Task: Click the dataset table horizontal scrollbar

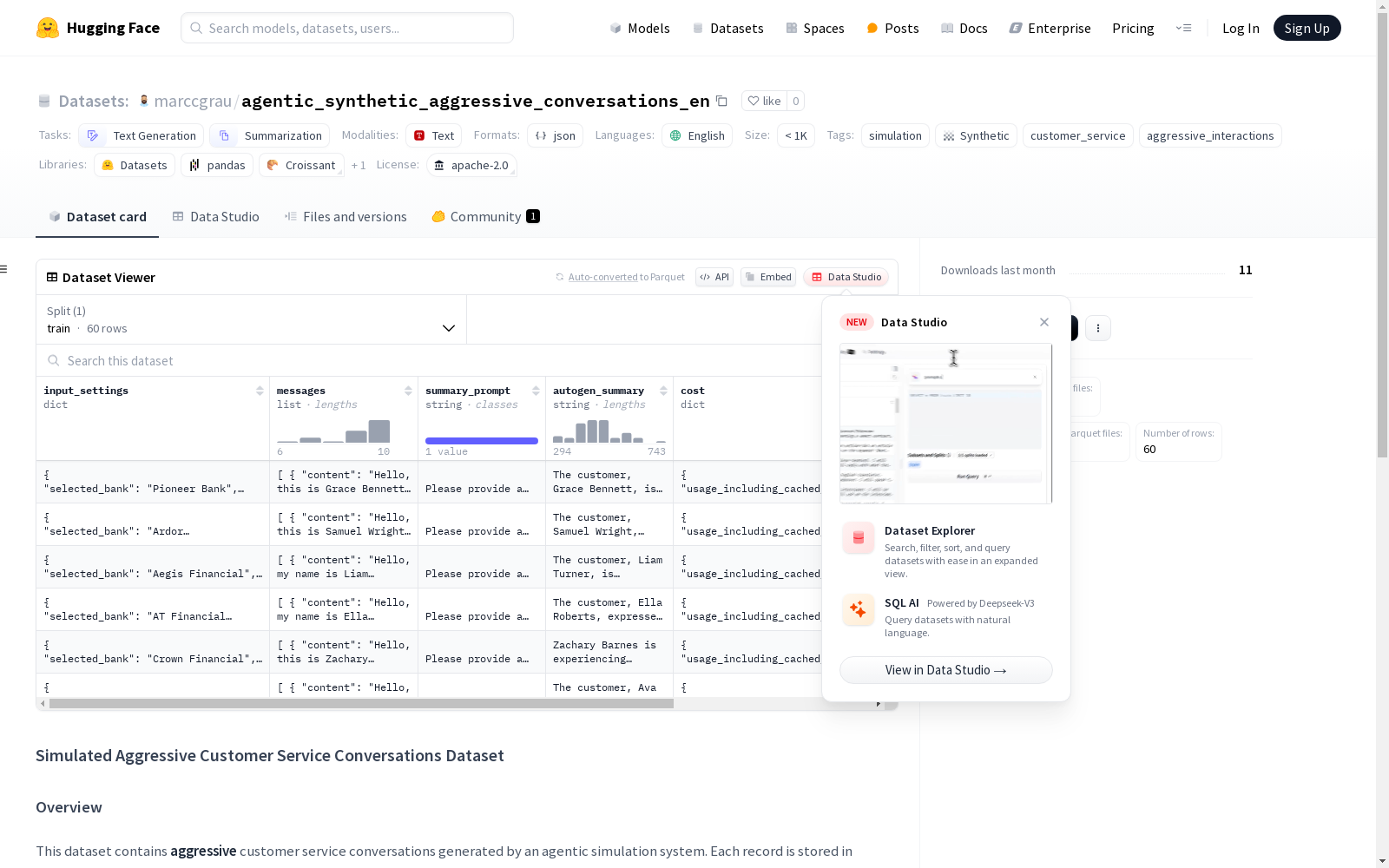Action: (x=361, y=704)
